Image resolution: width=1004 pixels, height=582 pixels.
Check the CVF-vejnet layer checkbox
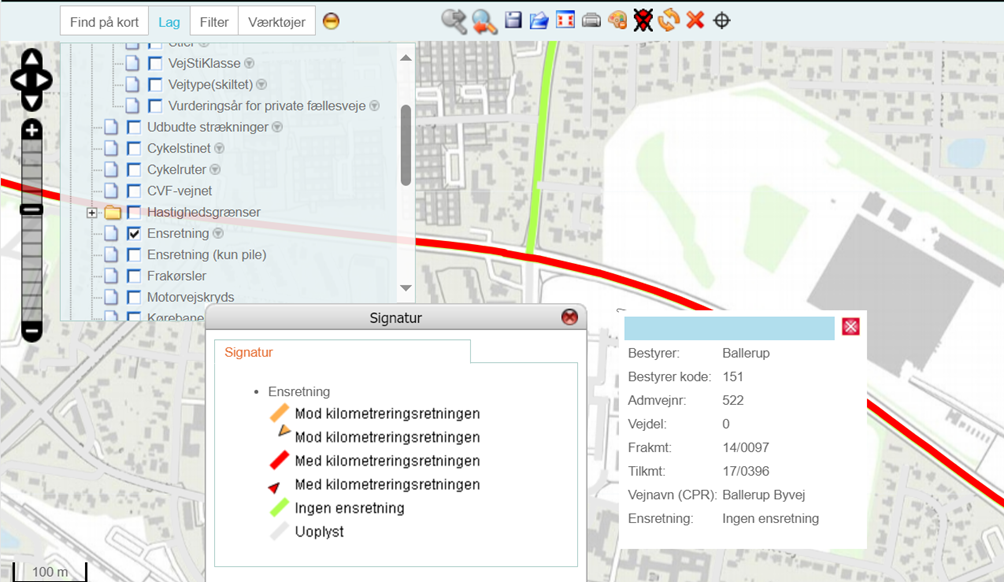point(134,191)
